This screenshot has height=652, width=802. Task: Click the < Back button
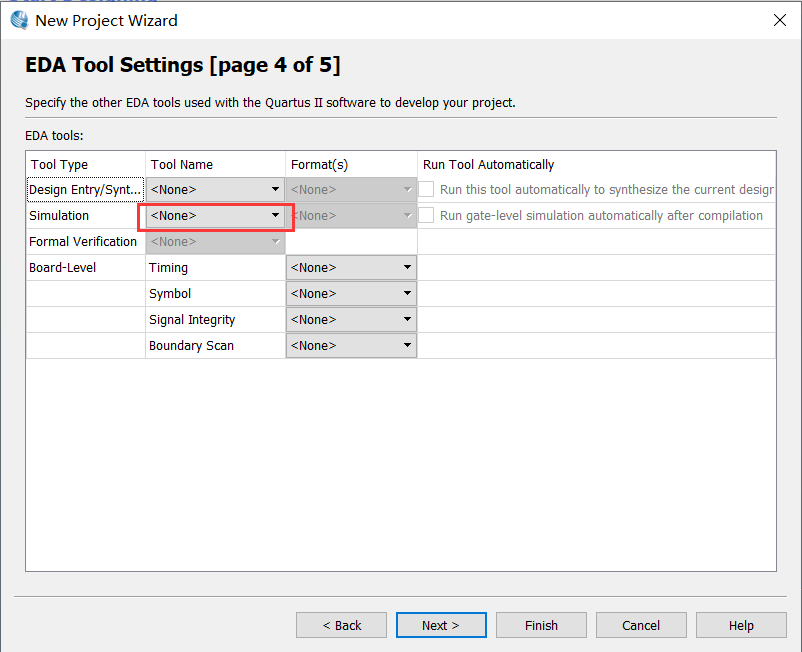tap(341, 625)
